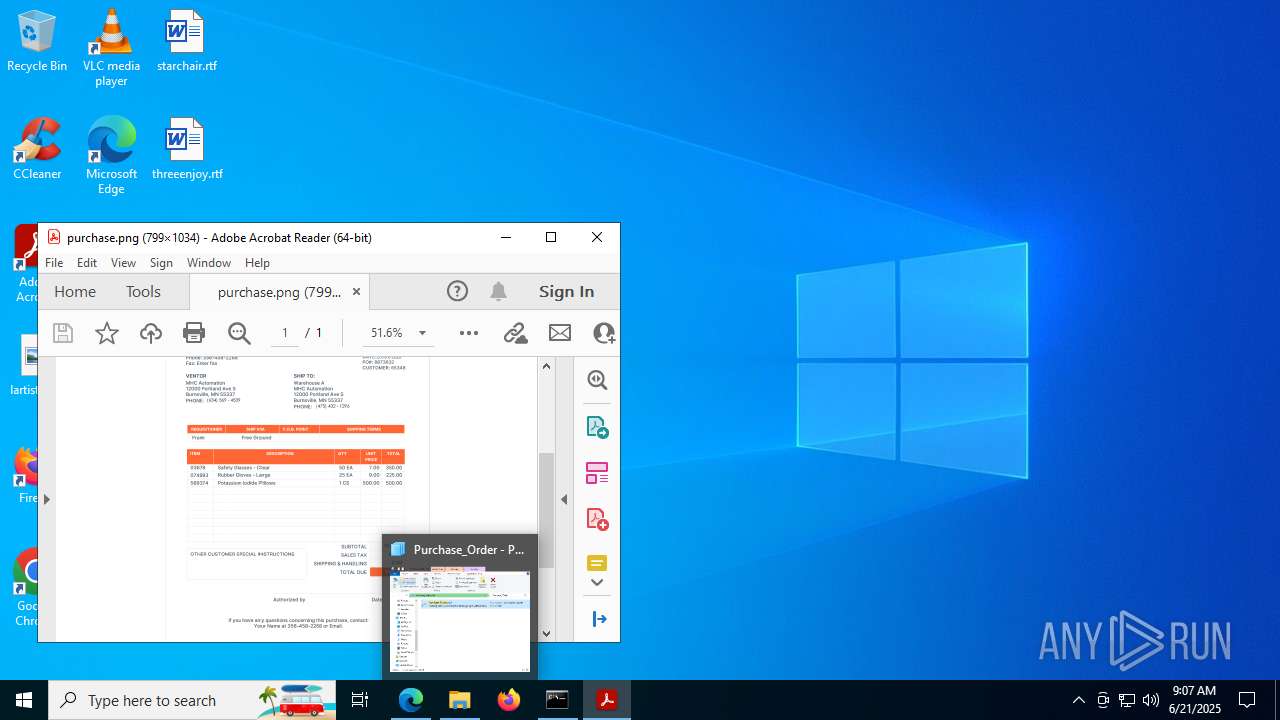Open the Find text magnifier tool
The width and height of the screenshot is (1280, 720).
[x=239, y=333]
